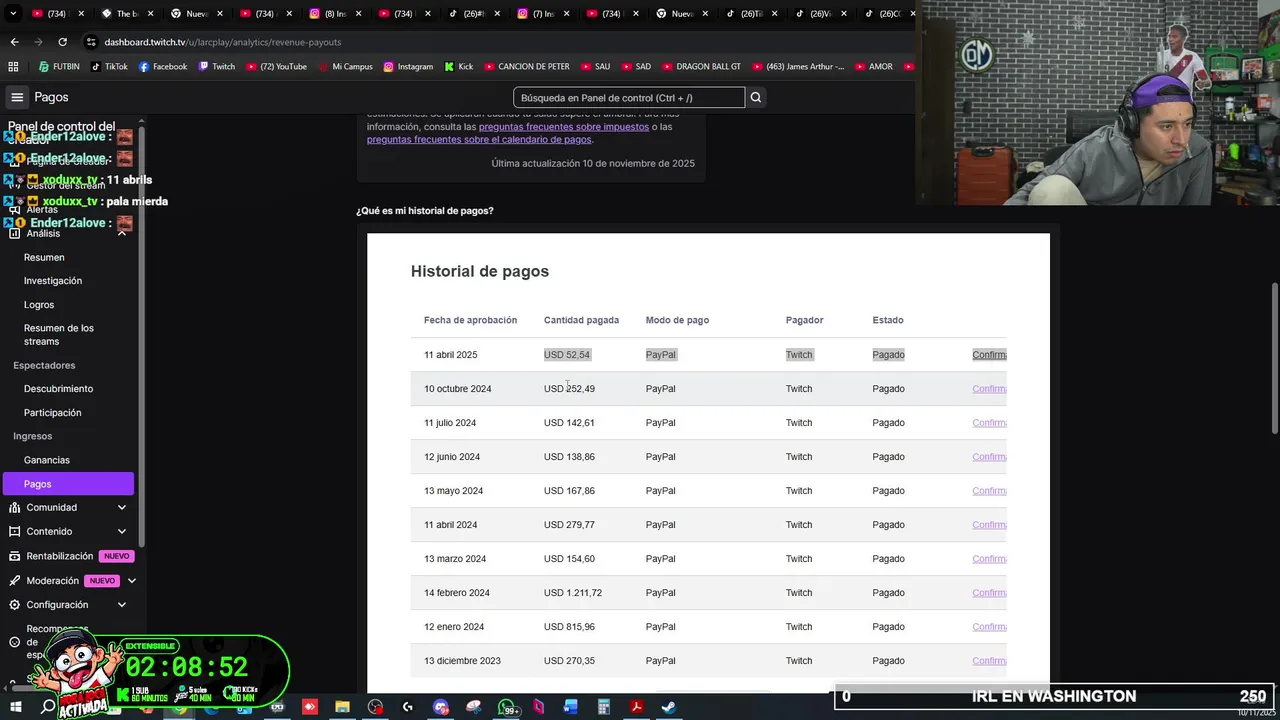Open Windows Start menu

point(15,707)
